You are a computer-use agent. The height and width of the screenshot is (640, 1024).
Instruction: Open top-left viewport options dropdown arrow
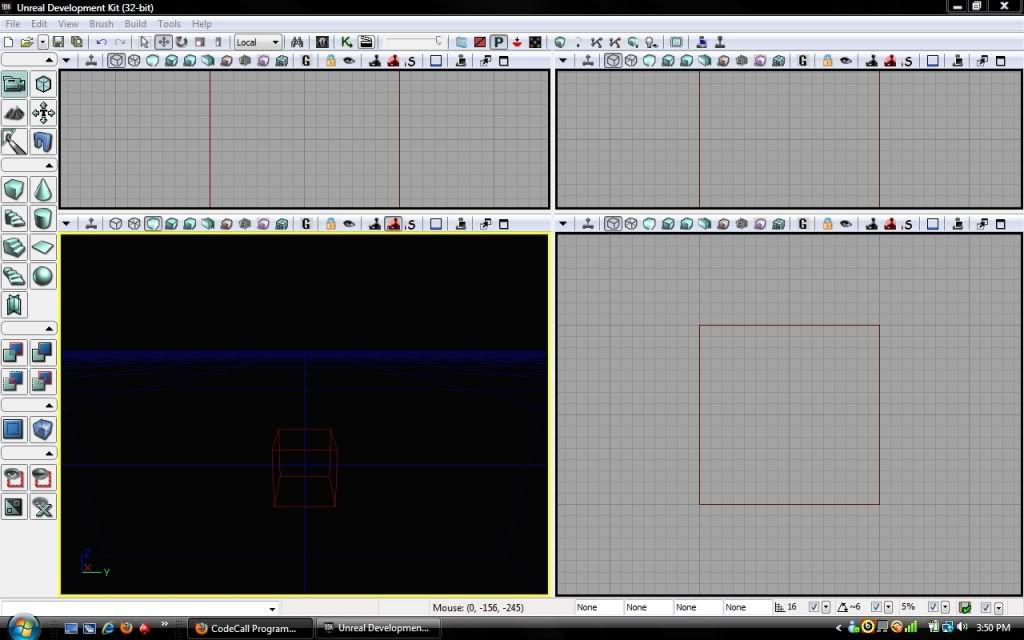[x=66, y=61]
